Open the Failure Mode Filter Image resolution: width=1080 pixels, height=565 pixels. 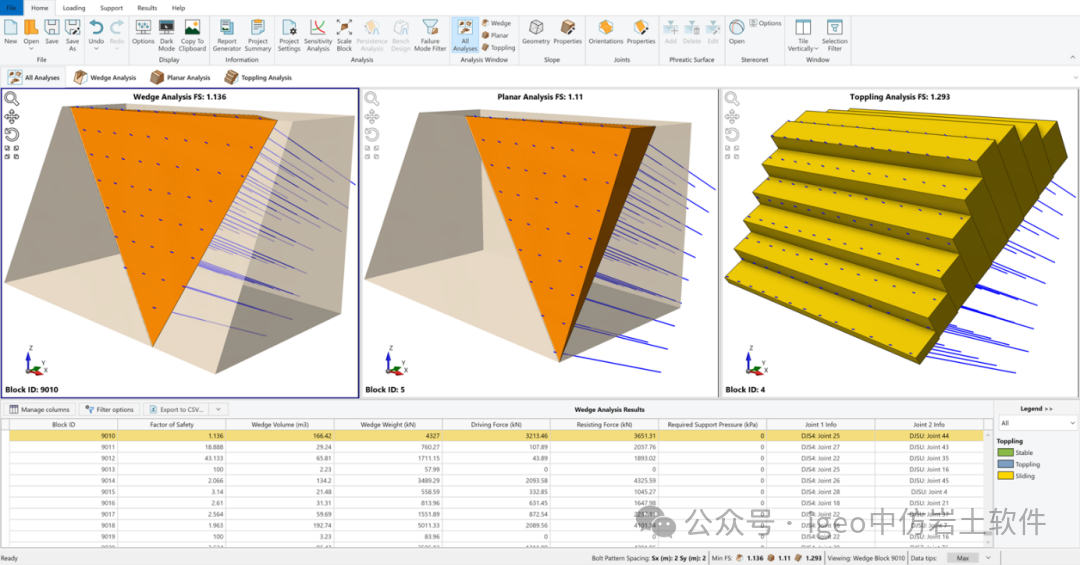pos(430,35)
